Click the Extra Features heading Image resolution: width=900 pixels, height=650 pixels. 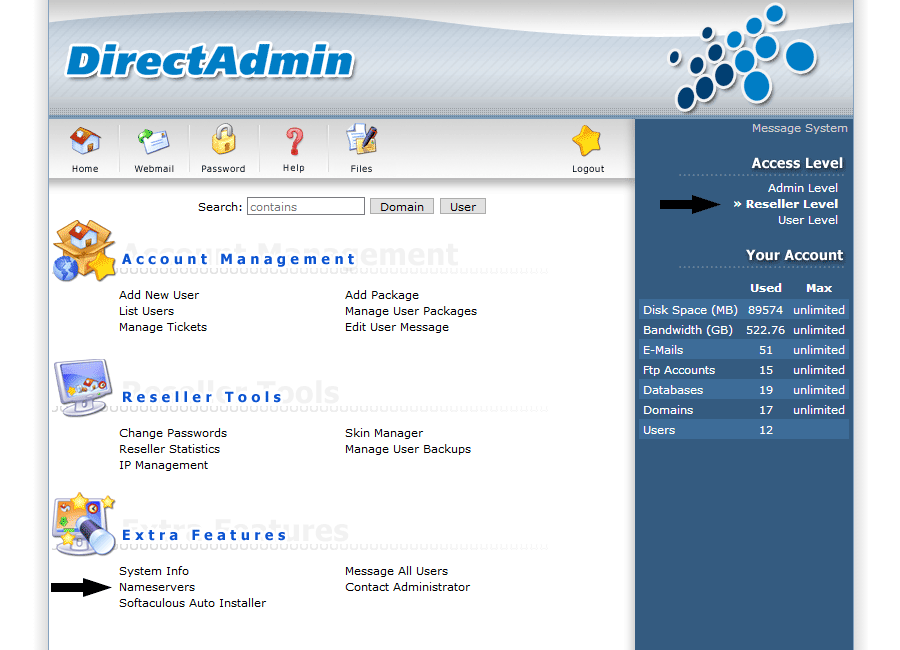pos(204,535)
